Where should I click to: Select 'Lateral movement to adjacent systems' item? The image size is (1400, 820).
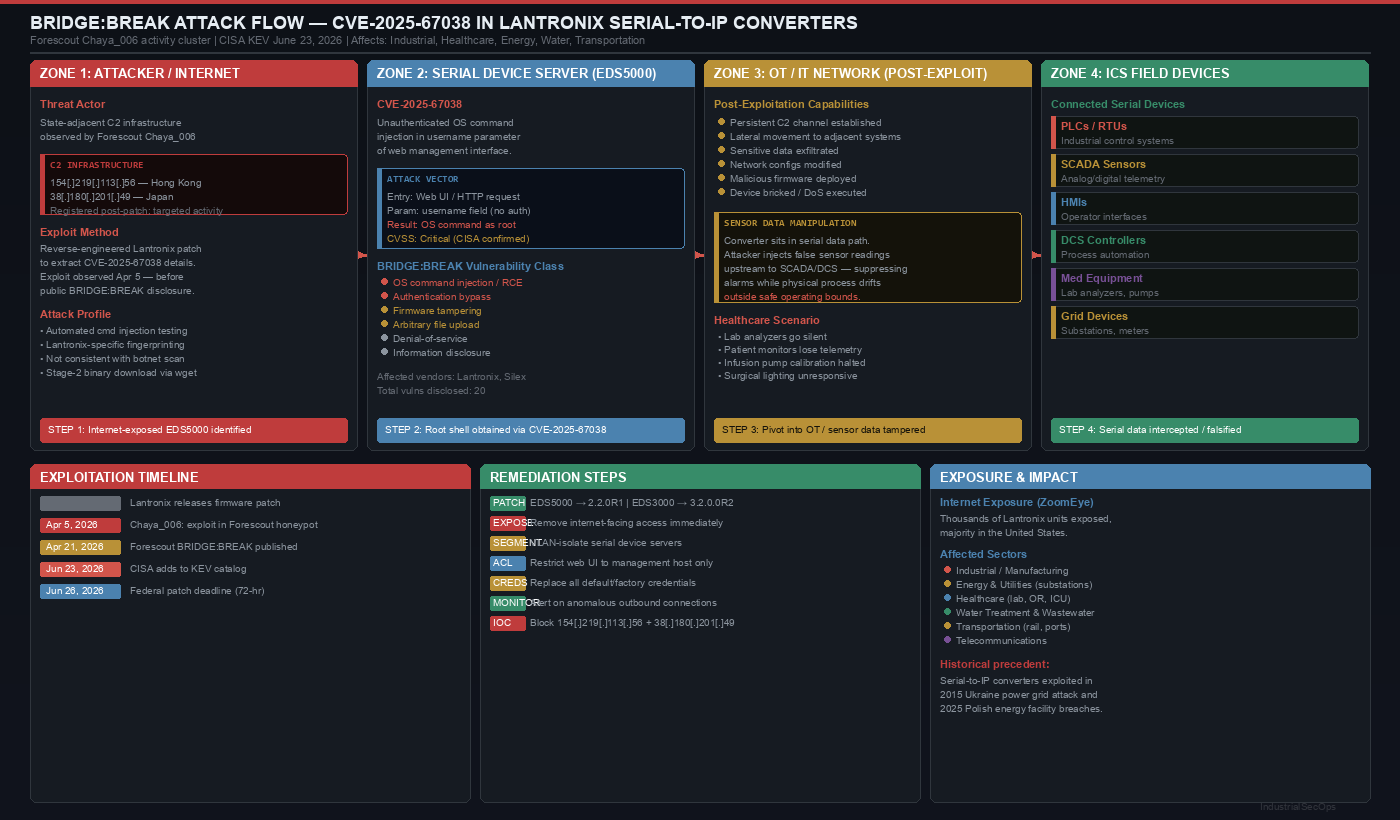(x=809, y=137)
